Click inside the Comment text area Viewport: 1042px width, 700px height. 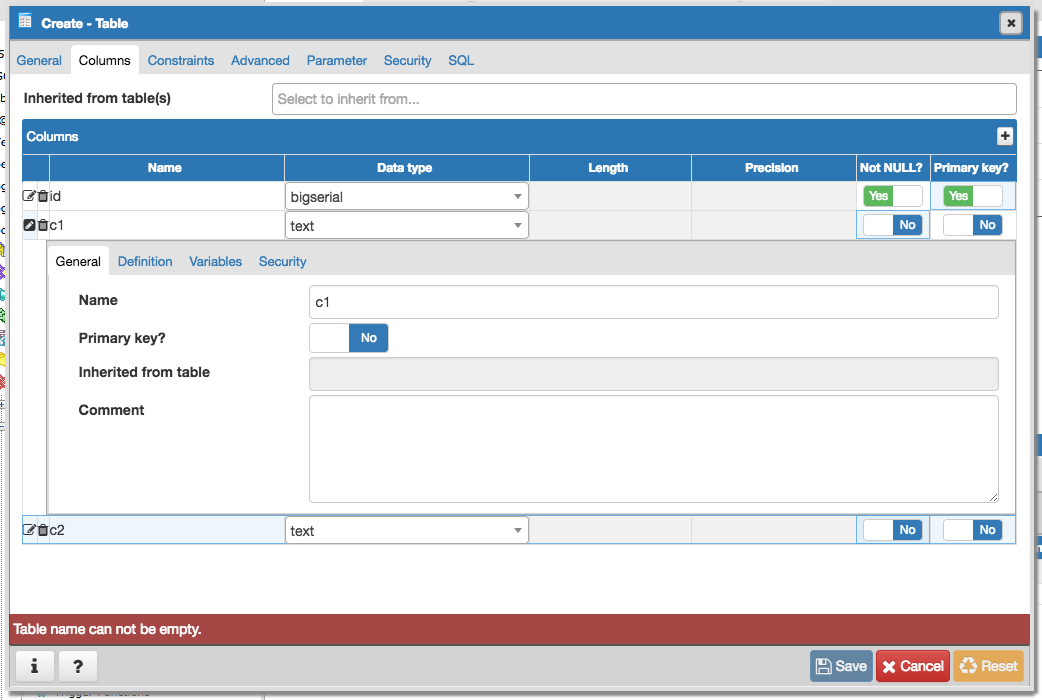653,448
